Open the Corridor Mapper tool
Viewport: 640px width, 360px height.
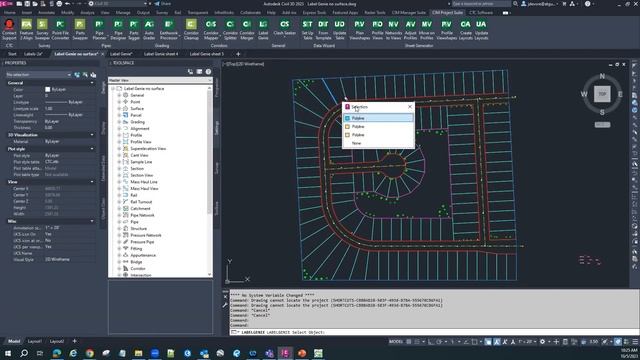(211, 29)
